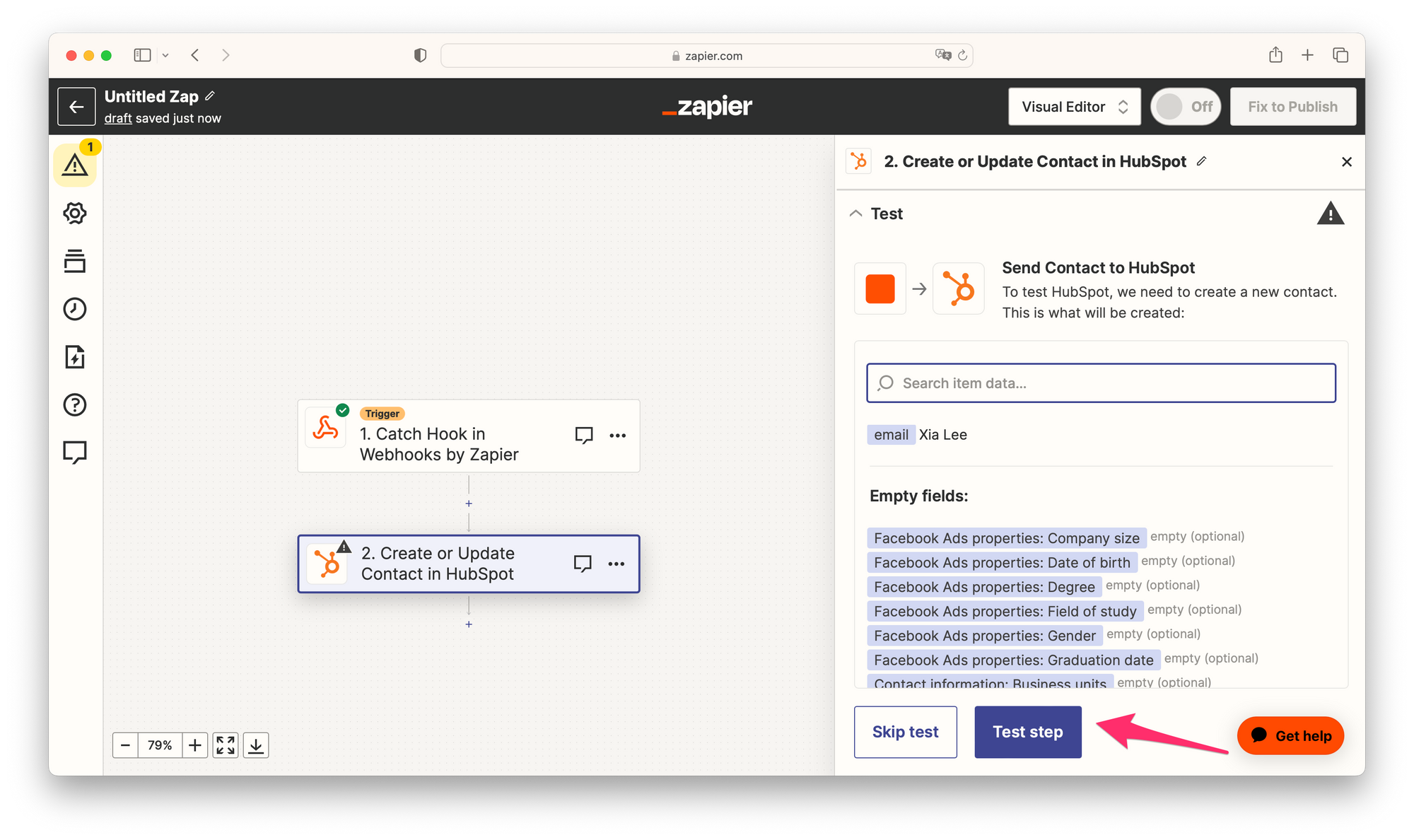Click the back arrow to exit editor
1414x840 pixels.
[76, 107]
